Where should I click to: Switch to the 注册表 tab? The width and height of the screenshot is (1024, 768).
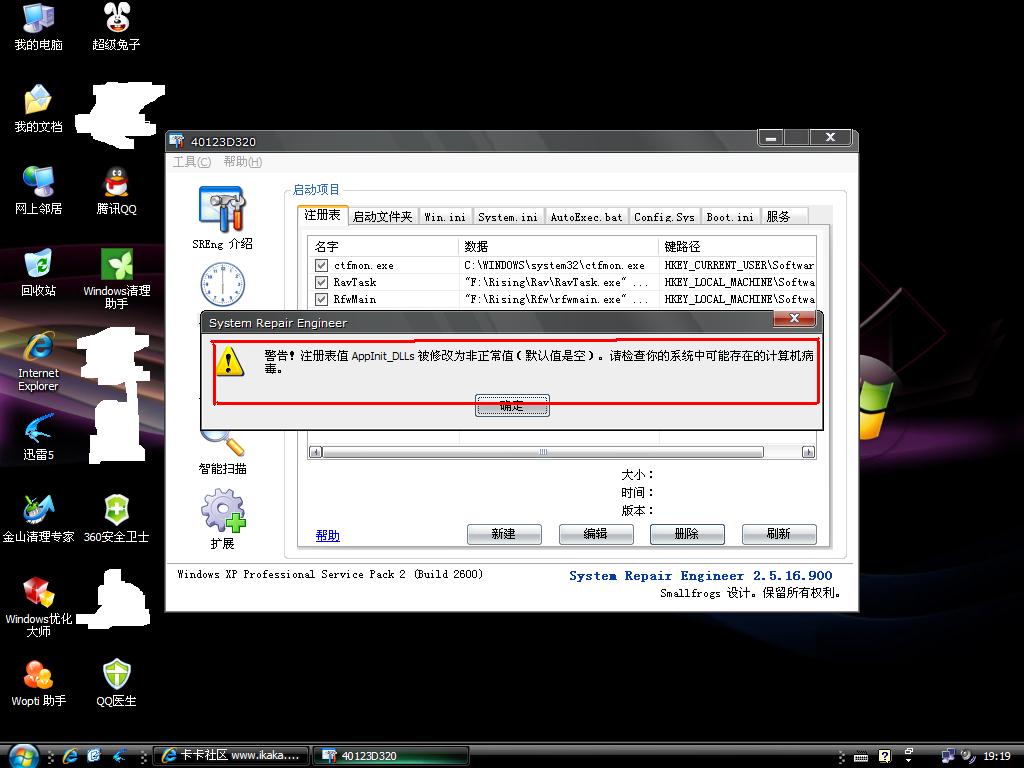(x=322, y=215)
